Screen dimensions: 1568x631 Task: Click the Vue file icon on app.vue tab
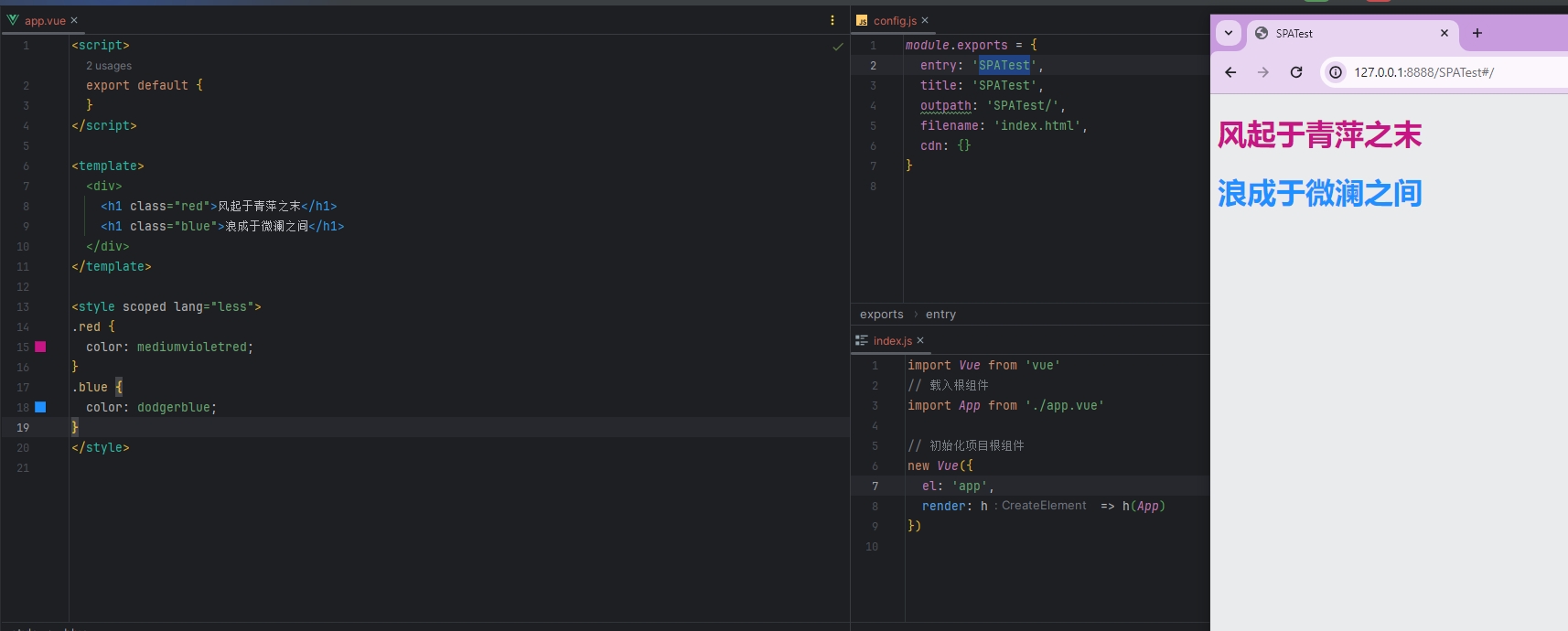(x=13, y=20)
